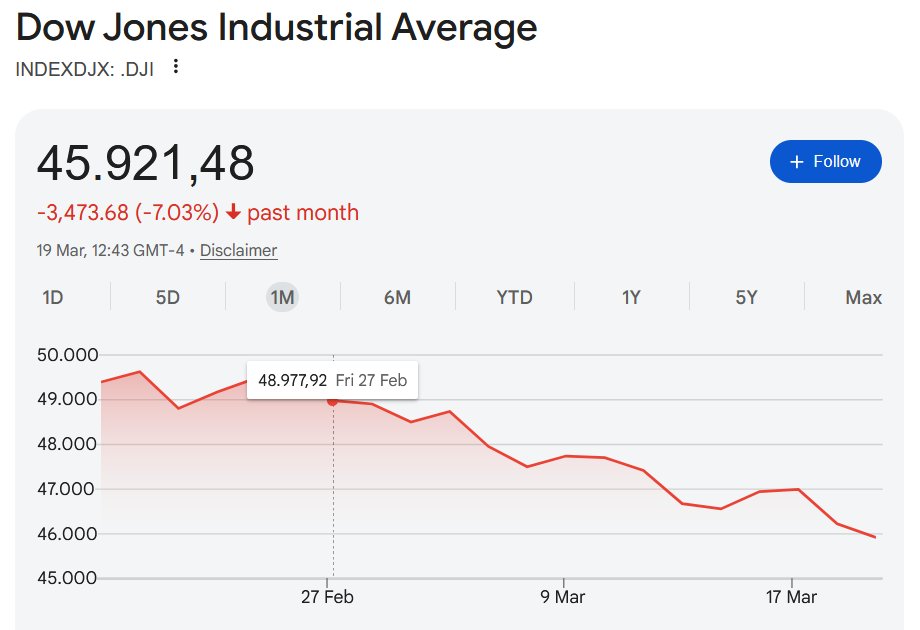Open the three-dot options menu beside INDEXDJX
Image resolution: width=920 pixels, height=630 pixels.
pos(175,67)
